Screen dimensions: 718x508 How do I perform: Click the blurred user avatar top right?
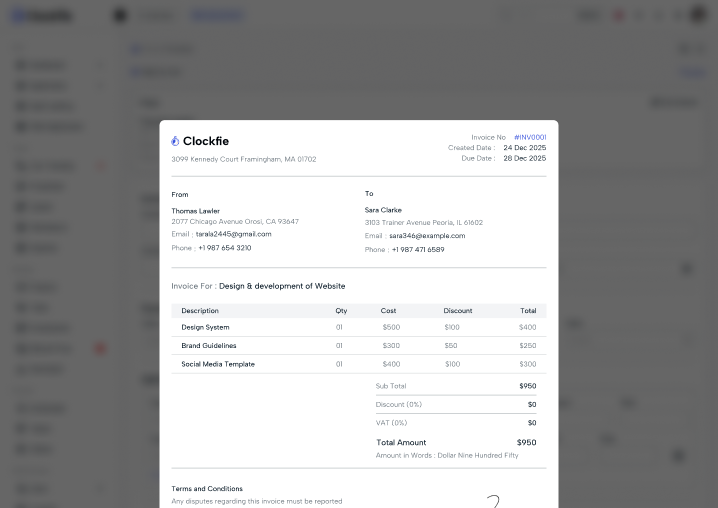click(698, 15)
